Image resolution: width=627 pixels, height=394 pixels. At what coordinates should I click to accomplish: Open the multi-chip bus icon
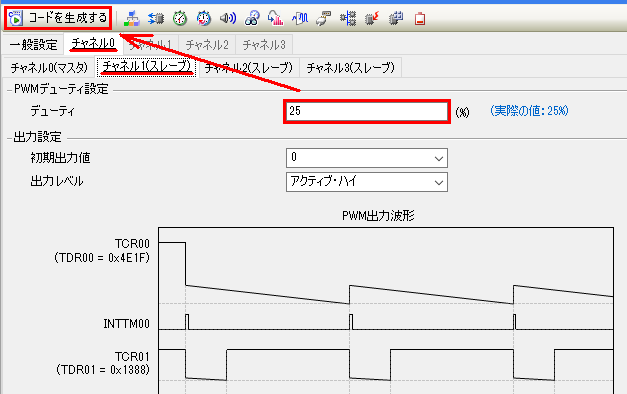tap(348, 18)
